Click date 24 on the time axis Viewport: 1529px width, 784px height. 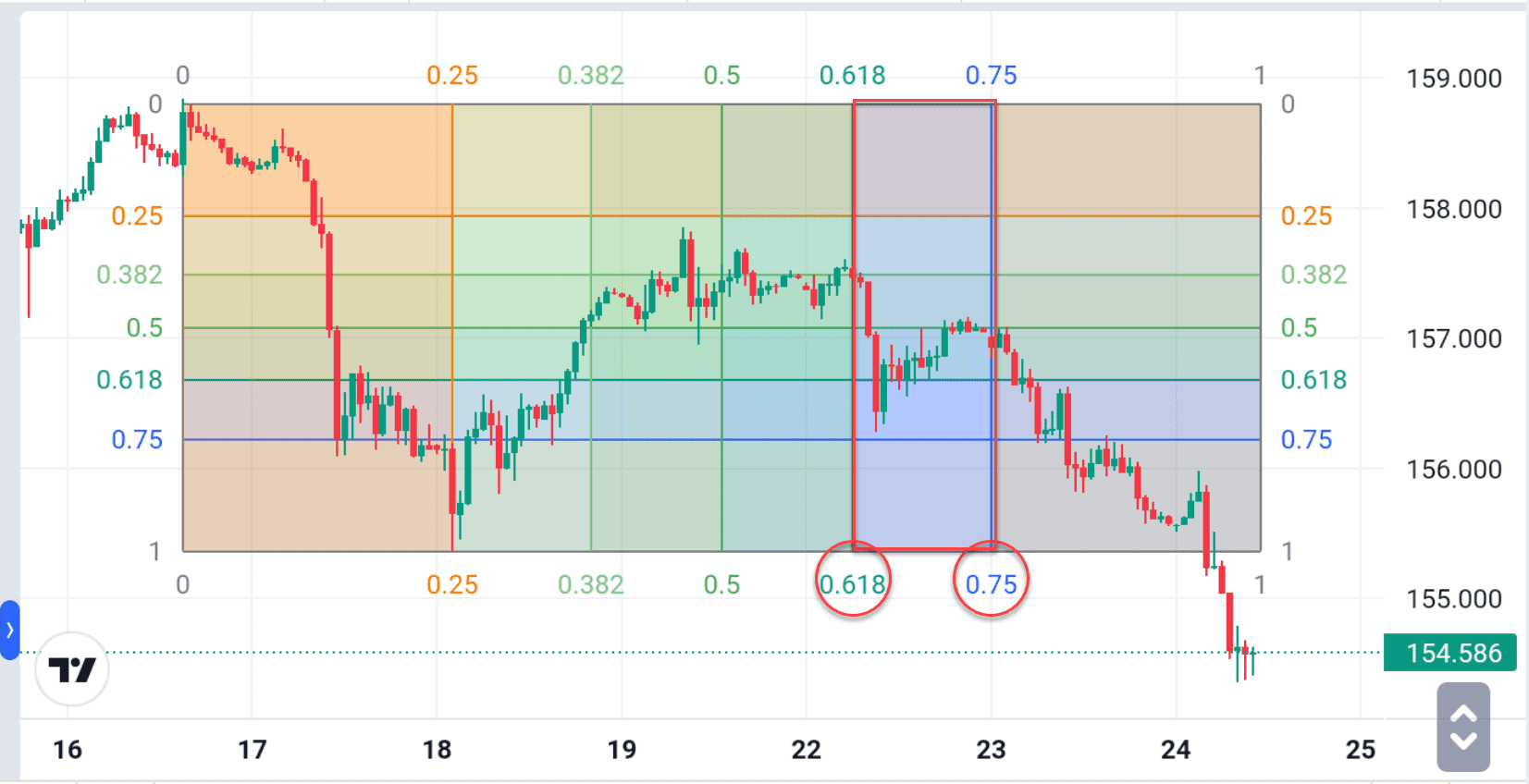pos(1176,749)
